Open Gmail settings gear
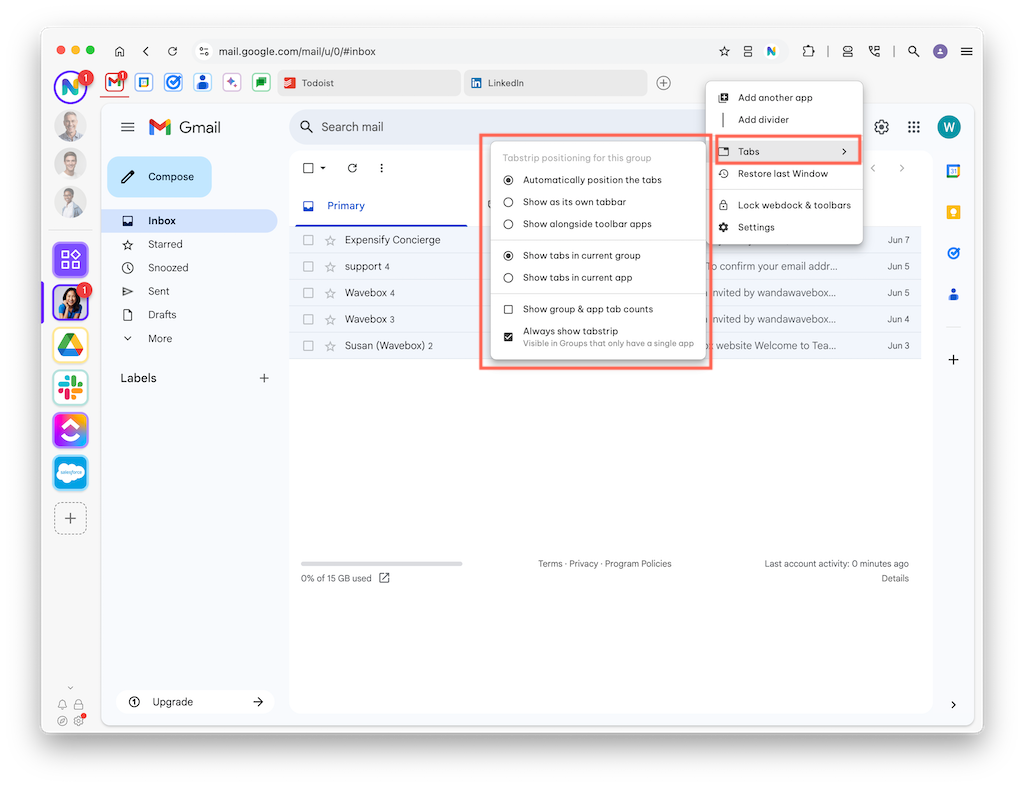Image resolution: width=1024 pixels, height=787 pixels. pos(882,127)
